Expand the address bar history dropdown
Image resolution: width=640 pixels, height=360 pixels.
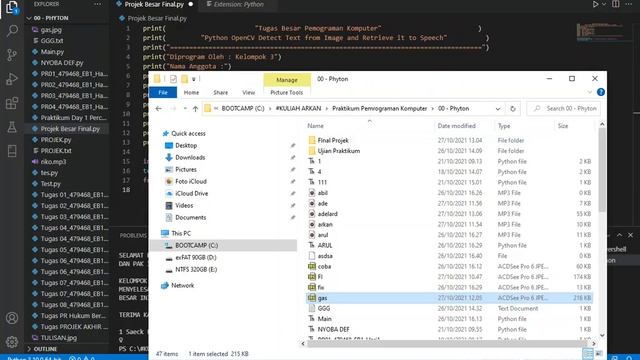[x=498, y=109]
